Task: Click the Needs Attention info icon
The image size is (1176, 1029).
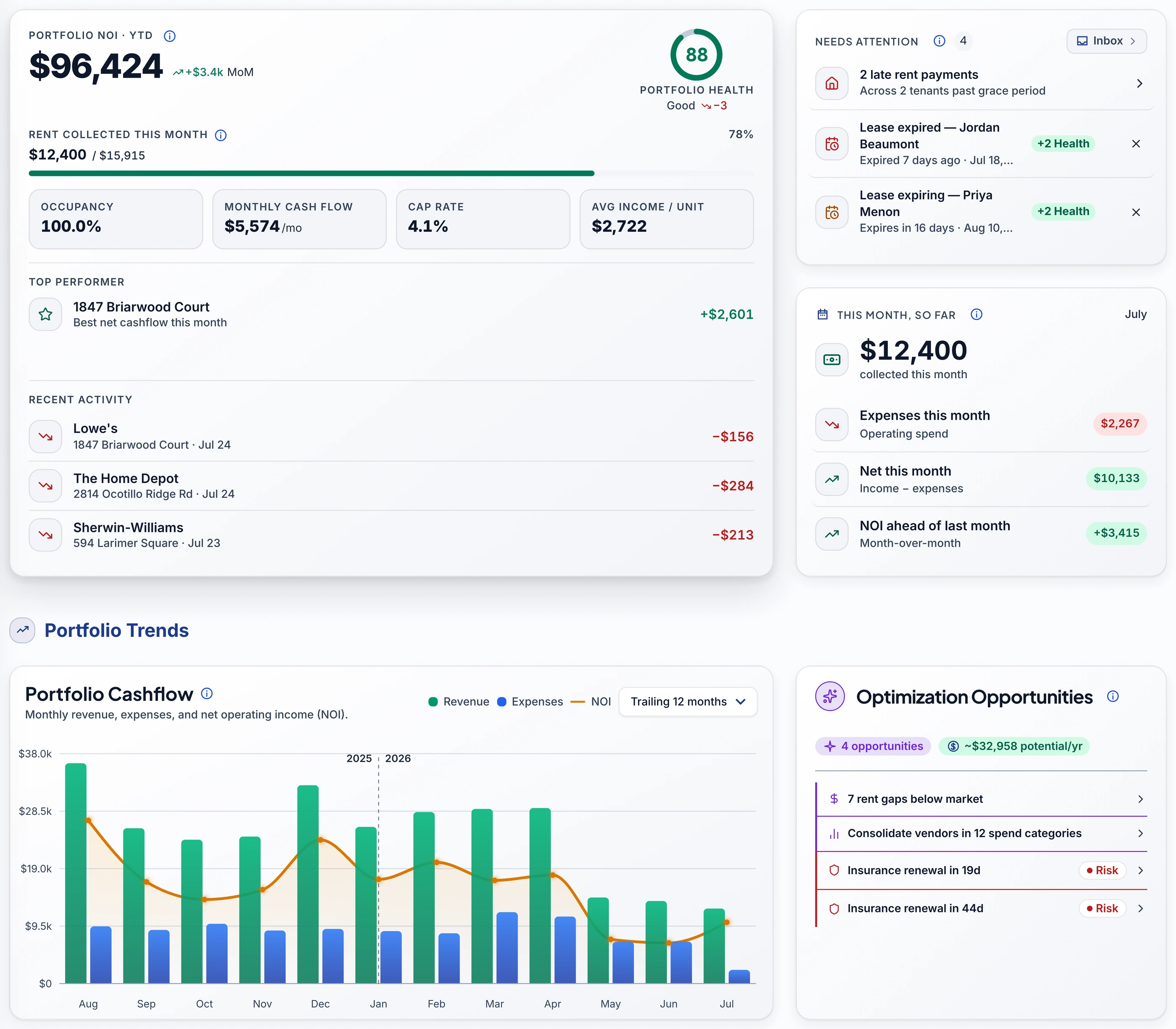Action: point(939,41)
